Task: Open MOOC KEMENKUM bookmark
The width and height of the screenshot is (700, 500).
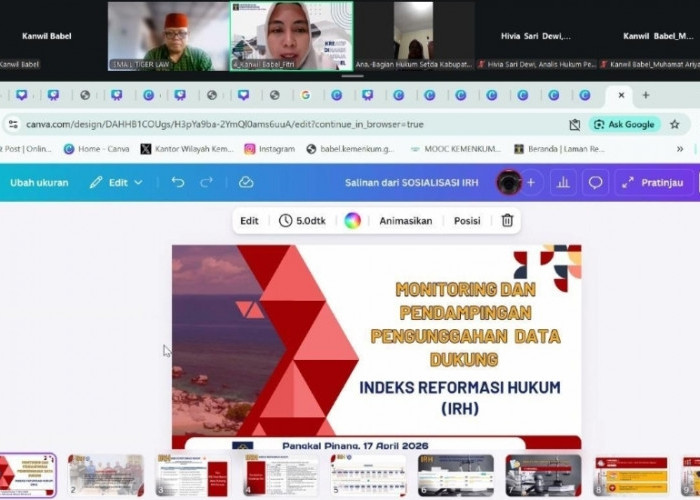Action: [x=456, y=149]
